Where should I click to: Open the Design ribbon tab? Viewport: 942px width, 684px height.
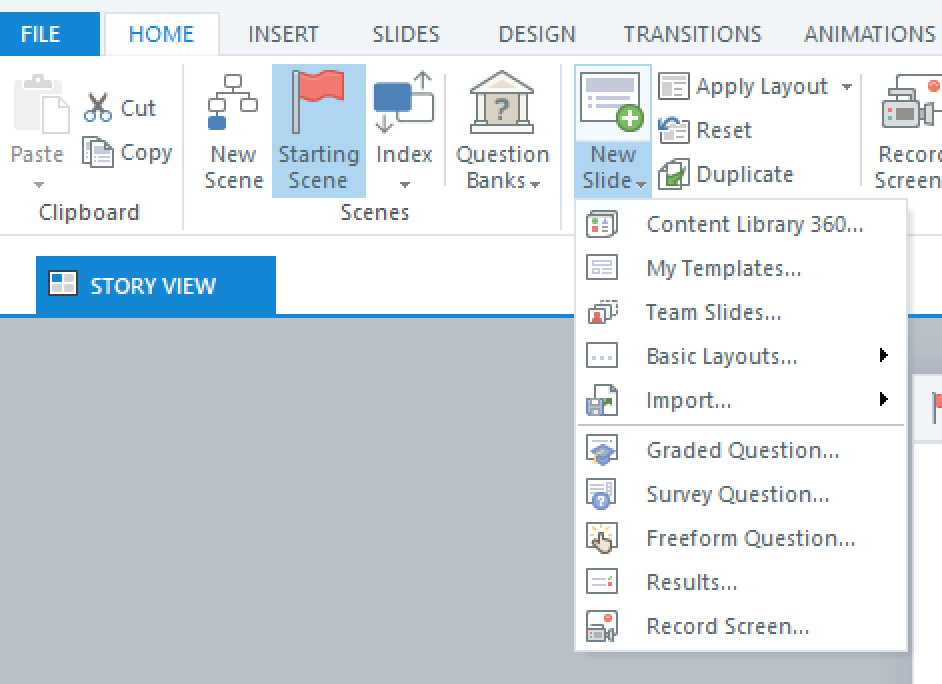point(537,34)
